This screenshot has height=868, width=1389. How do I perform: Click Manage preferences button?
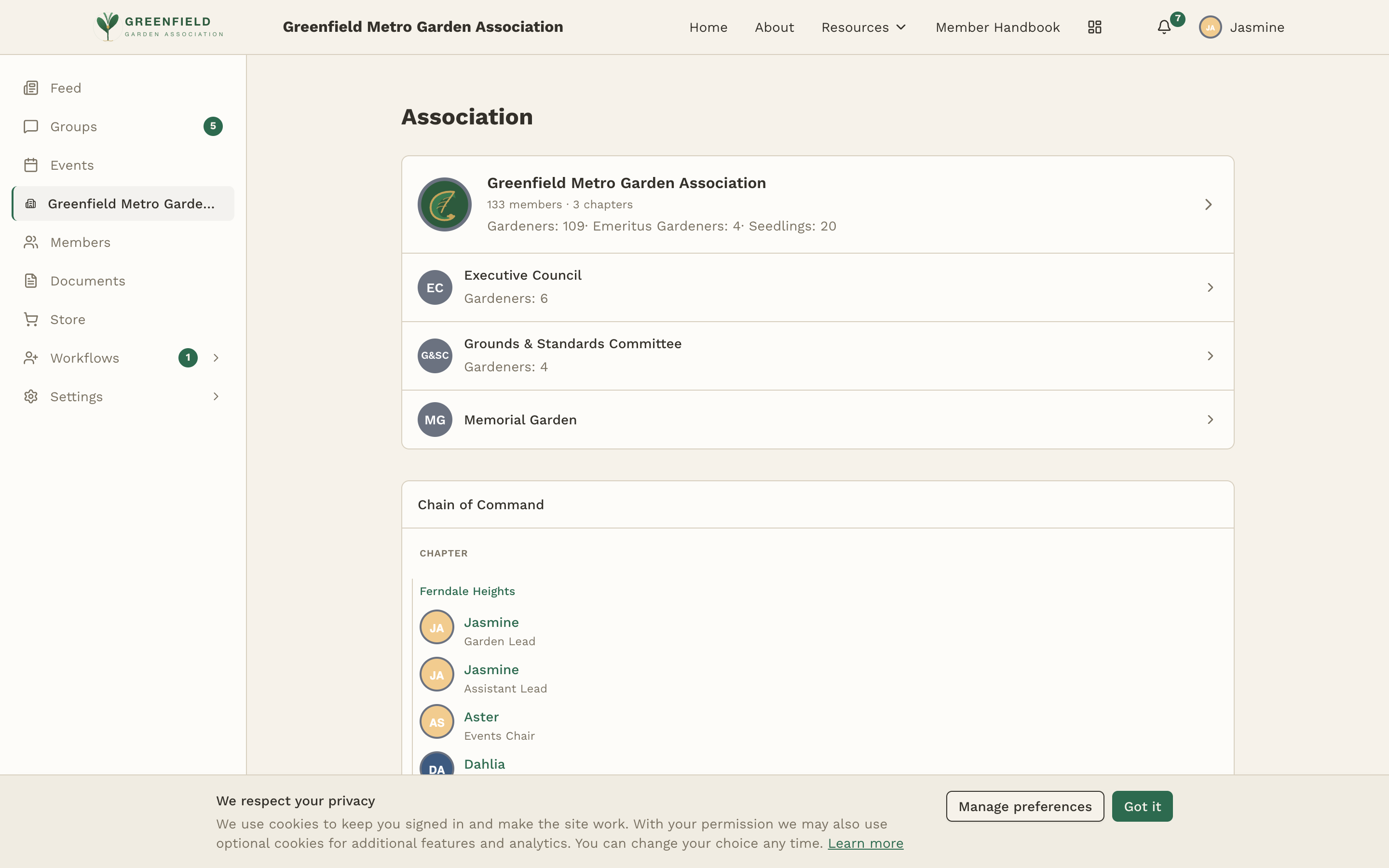[x=1025, y=806]
